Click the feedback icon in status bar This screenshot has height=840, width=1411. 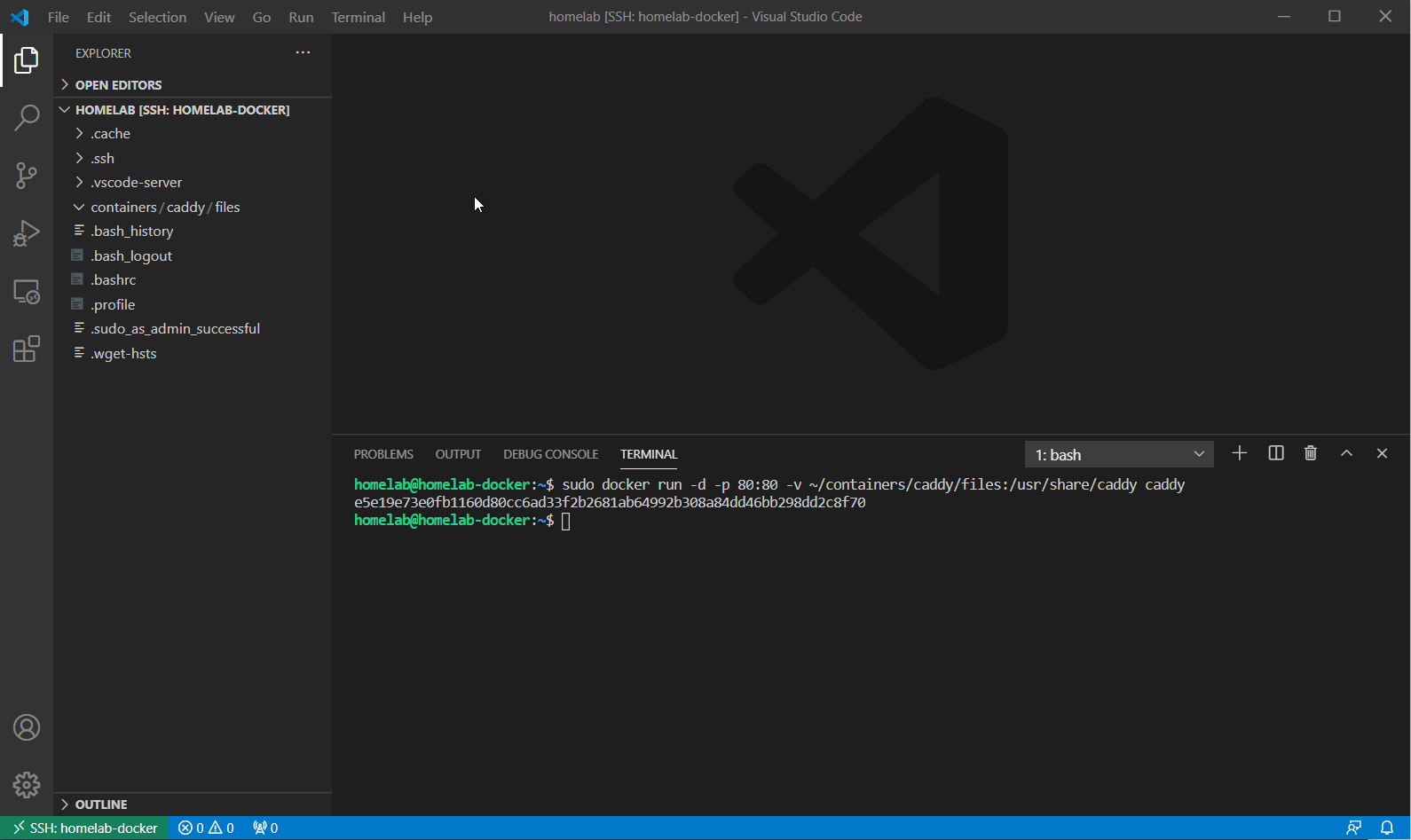(1353, 828)
